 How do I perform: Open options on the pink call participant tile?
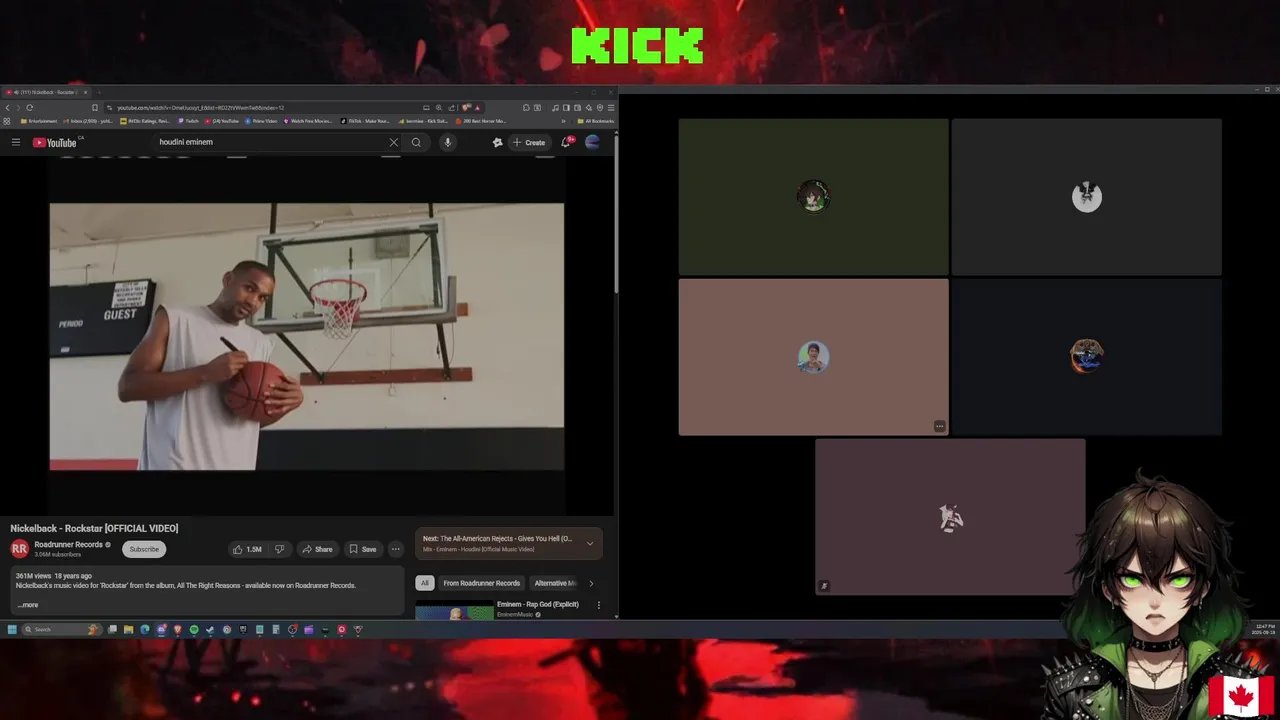[939, 427]
